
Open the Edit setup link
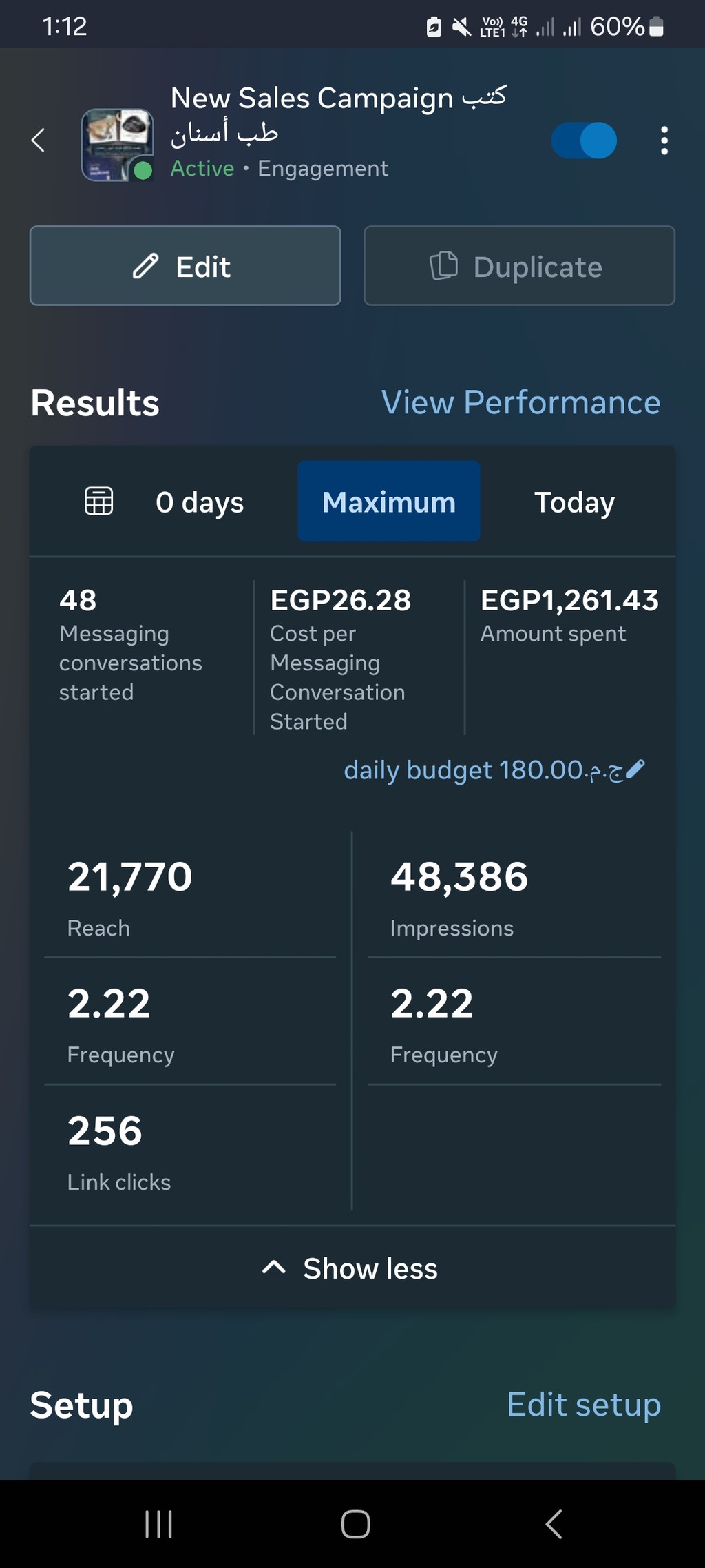[584, 1405]
